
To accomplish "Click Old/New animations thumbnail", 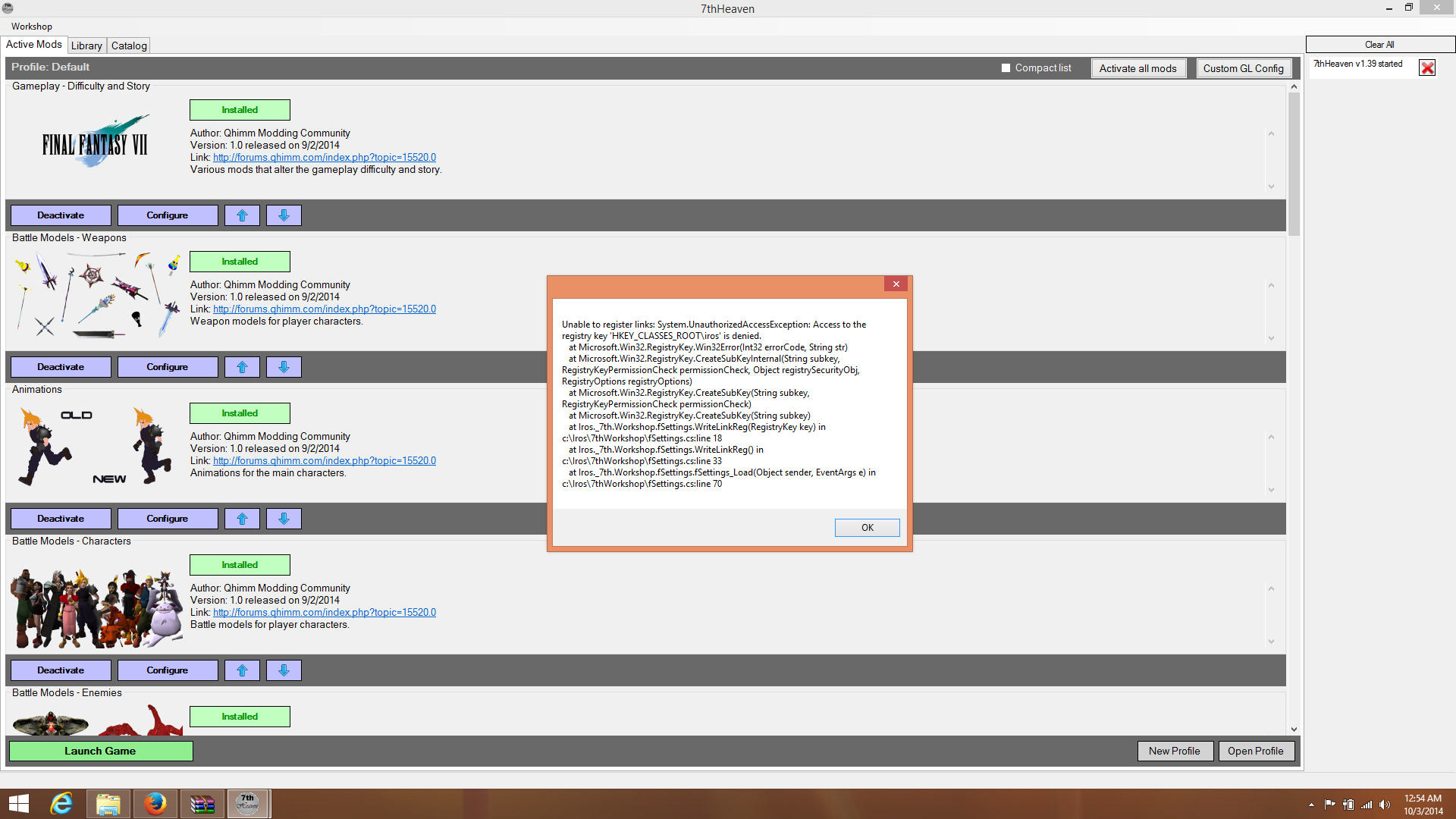I will tap(97, 446).
